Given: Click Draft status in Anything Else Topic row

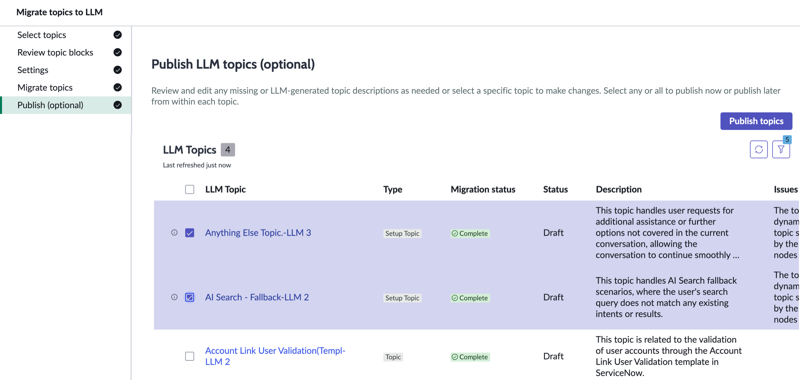Looking at the screenshot, I should point(554,233).
